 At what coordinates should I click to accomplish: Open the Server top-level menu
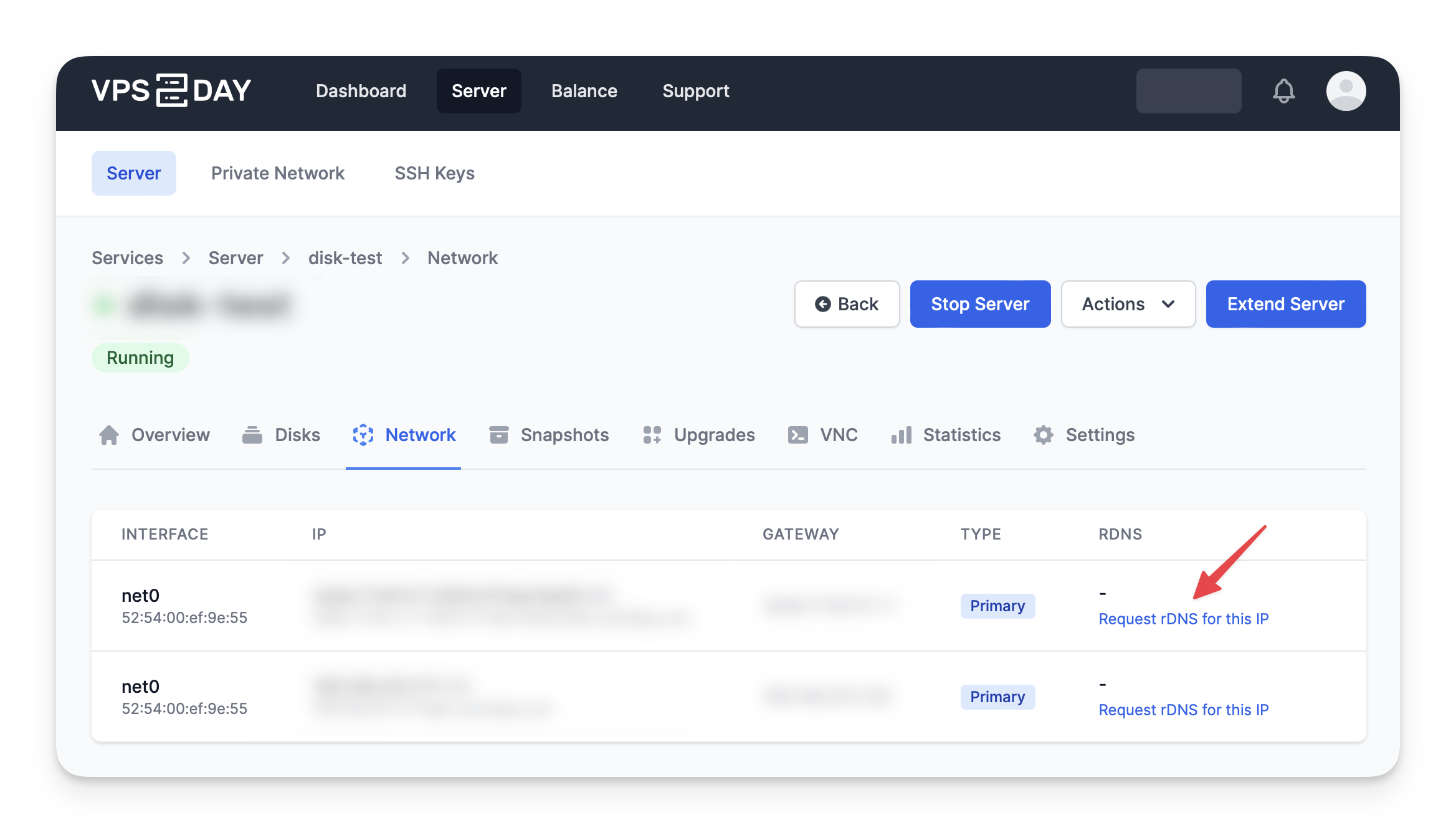click(x=480, y=91)
